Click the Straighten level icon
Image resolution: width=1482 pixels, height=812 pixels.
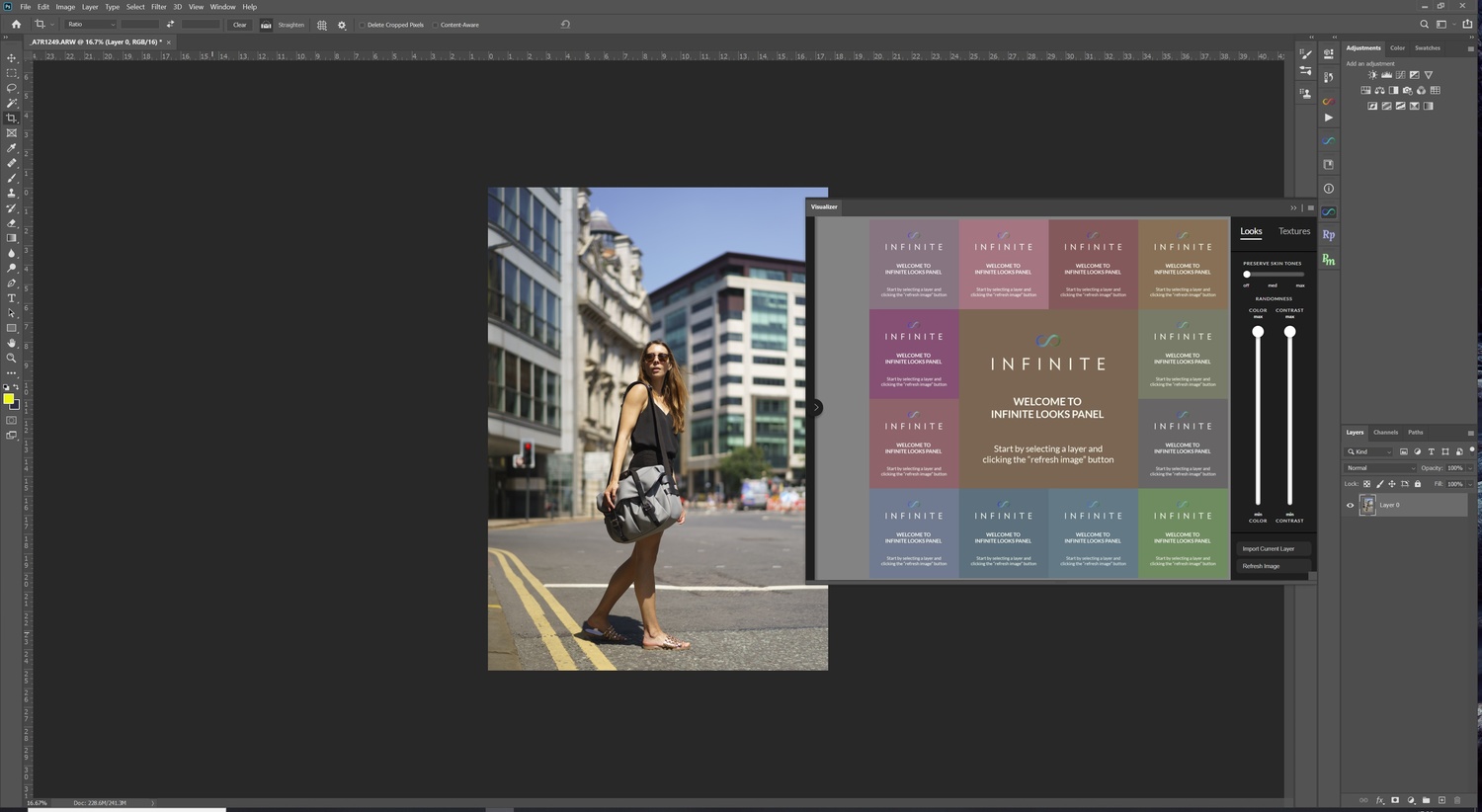[x=266, y=25]
